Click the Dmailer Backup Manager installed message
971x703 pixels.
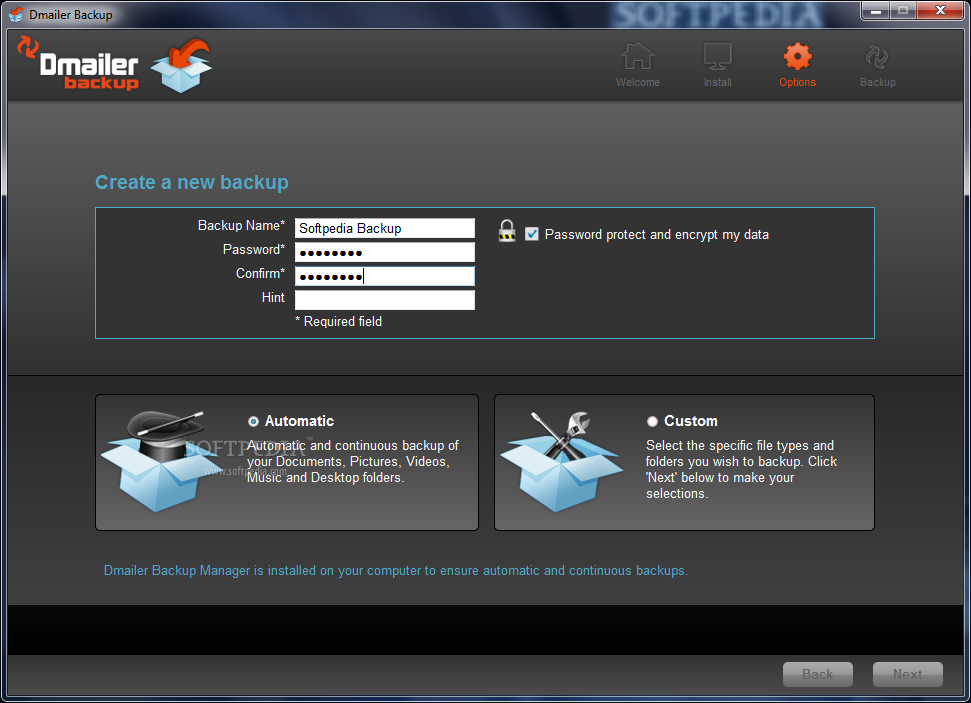(x=396, y=570)
